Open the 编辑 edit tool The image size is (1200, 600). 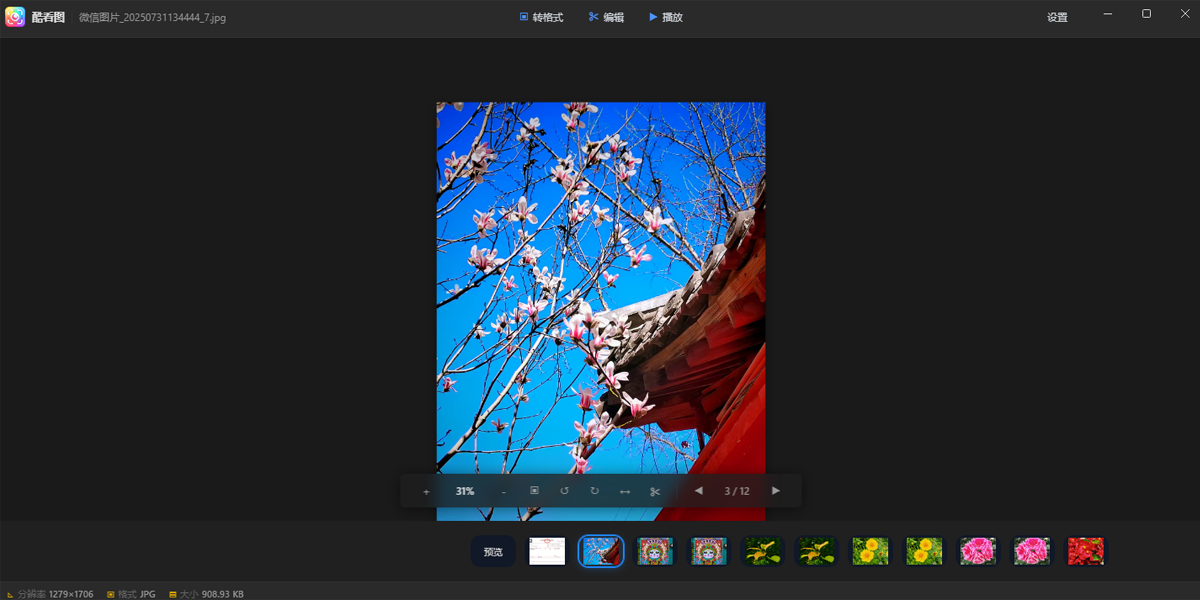click(x=606, y=17)
